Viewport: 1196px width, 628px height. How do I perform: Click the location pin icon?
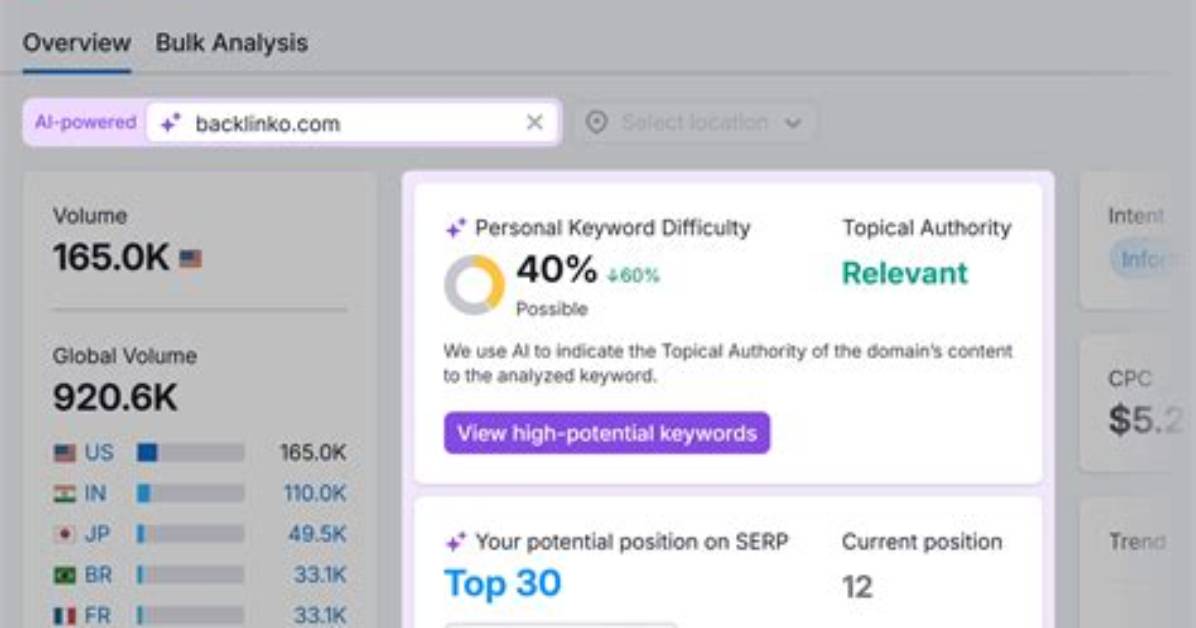click(596, 122)
